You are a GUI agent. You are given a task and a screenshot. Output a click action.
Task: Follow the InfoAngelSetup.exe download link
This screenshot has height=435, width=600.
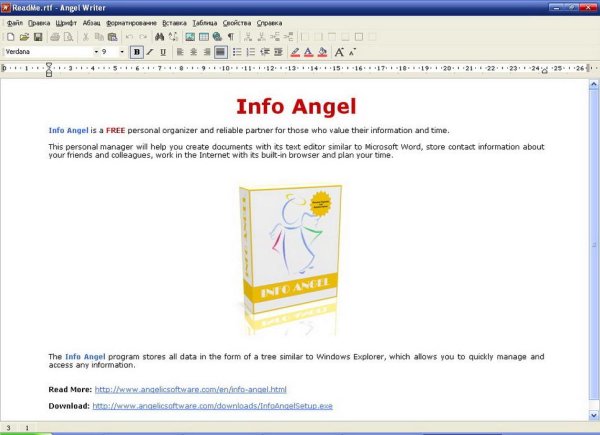coord(212,406)
